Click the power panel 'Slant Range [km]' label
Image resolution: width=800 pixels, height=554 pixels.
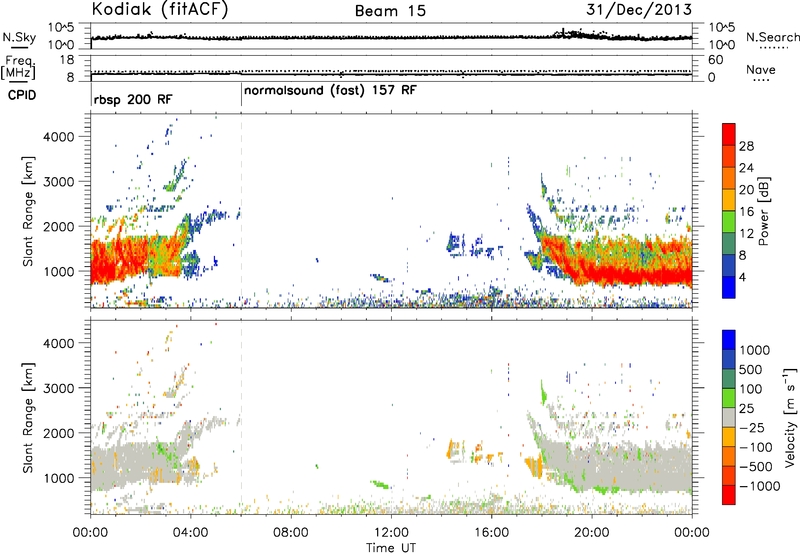click(28, 211)
